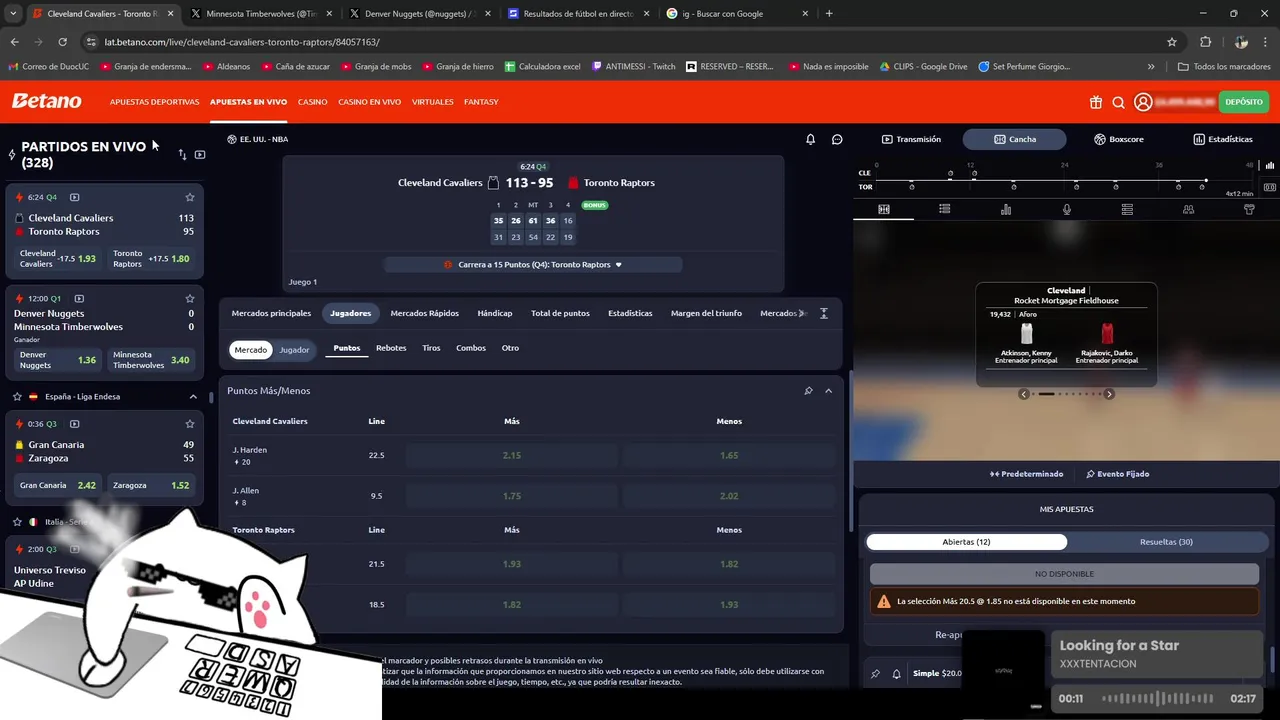Screen dimensions: 1280x720
Task: Switch tracker to Boxscore
Action: (1119, 139)
